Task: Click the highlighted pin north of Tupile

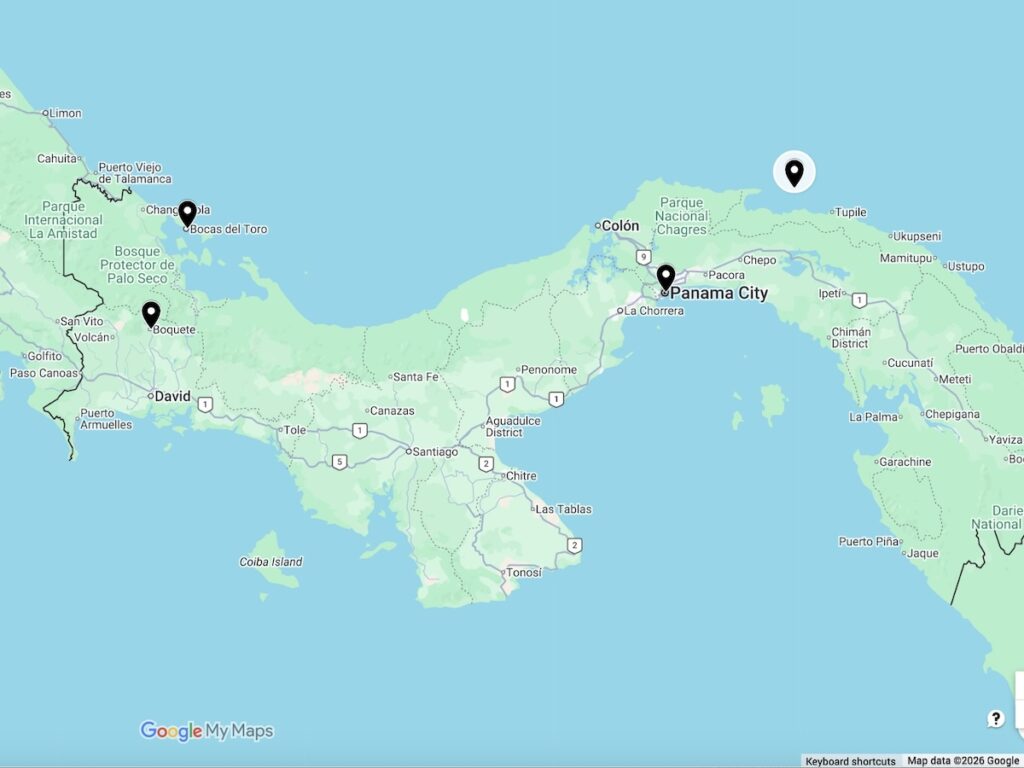Action: point(794,173)
